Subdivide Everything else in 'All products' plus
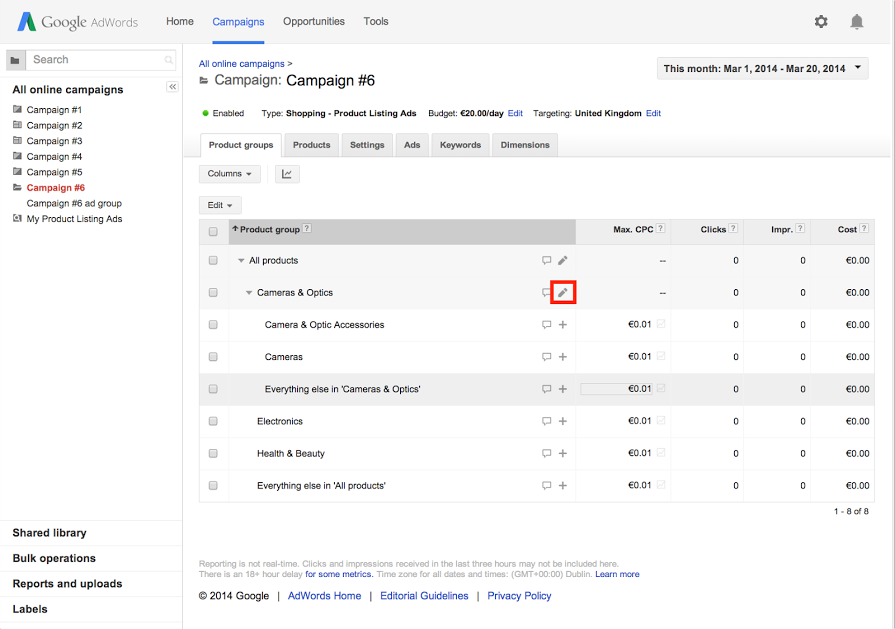The width and height of the screenshot is (895, 629). pyautogui.click(x=563, y=485)
